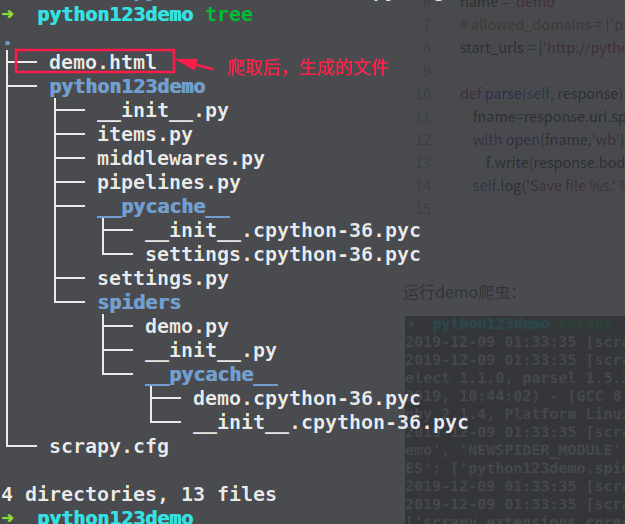The height and width of the screenshot is (524, 625).
Task: Select demo.py under spiders
Action: [x=187, y=327]
